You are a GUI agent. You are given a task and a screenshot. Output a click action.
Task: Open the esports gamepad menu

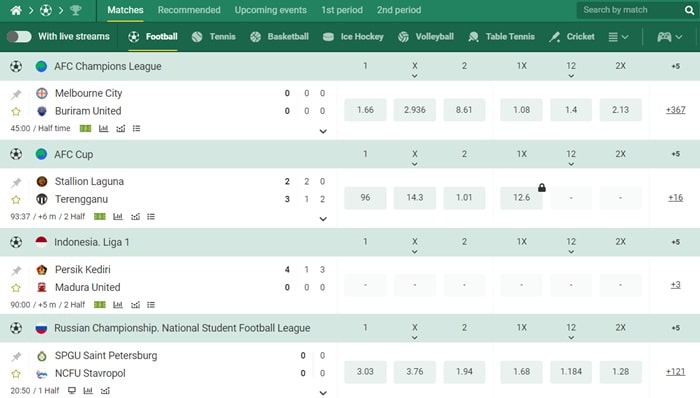670,37
